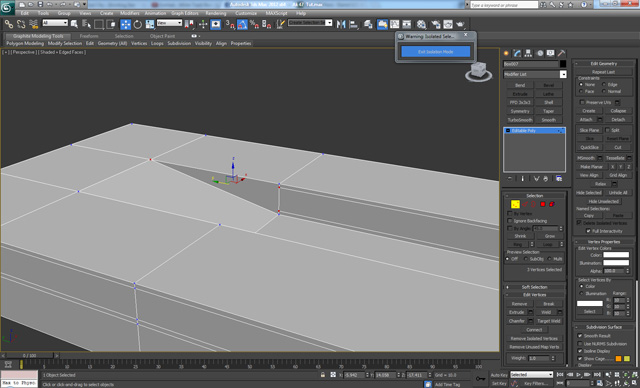Toggle the Split checkbox near Slice Plane
The height and width of the screenshot is (388, 640).
tap(607, 130)
